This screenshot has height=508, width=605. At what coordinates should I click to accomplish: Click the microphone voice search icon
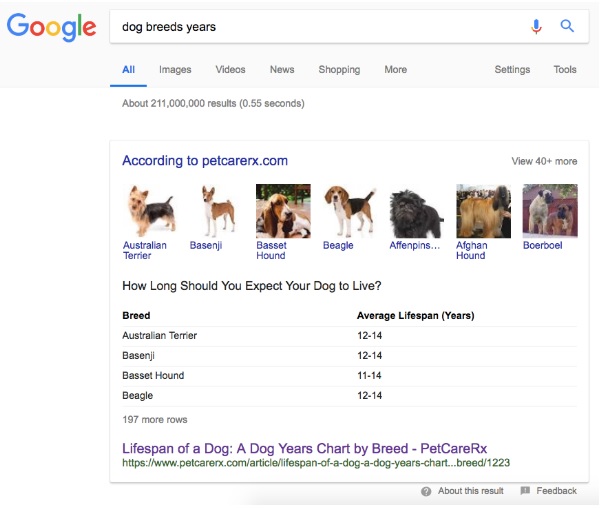536,27
